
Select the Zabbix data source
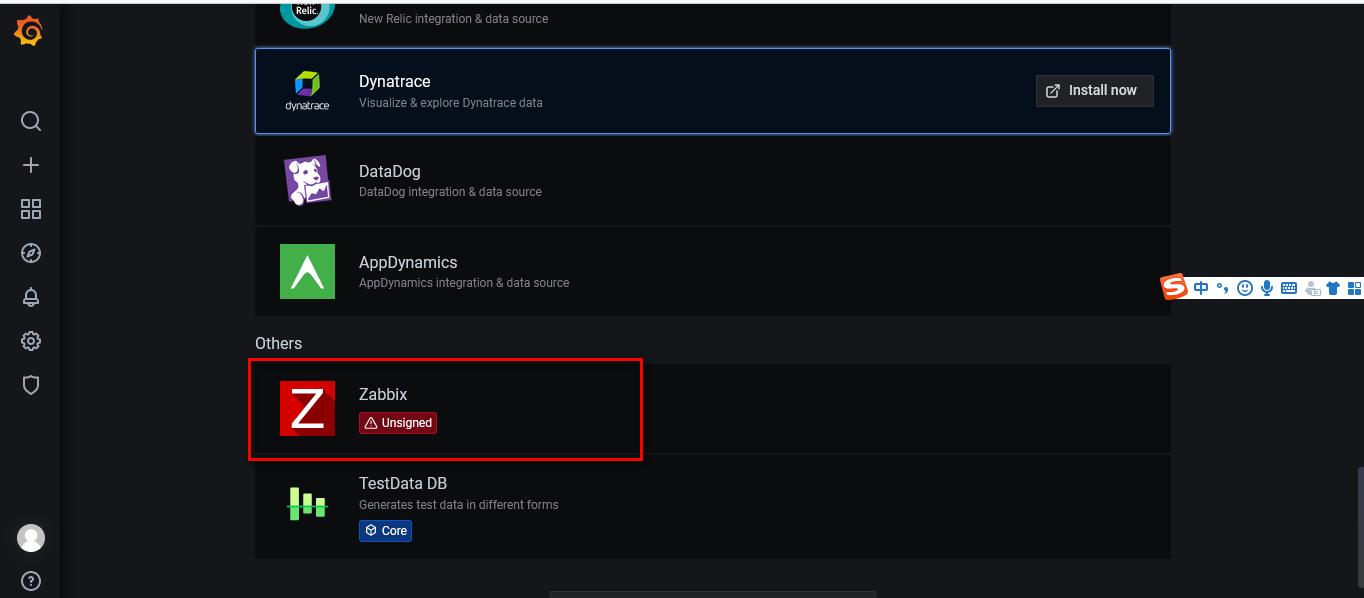(712, 408)
